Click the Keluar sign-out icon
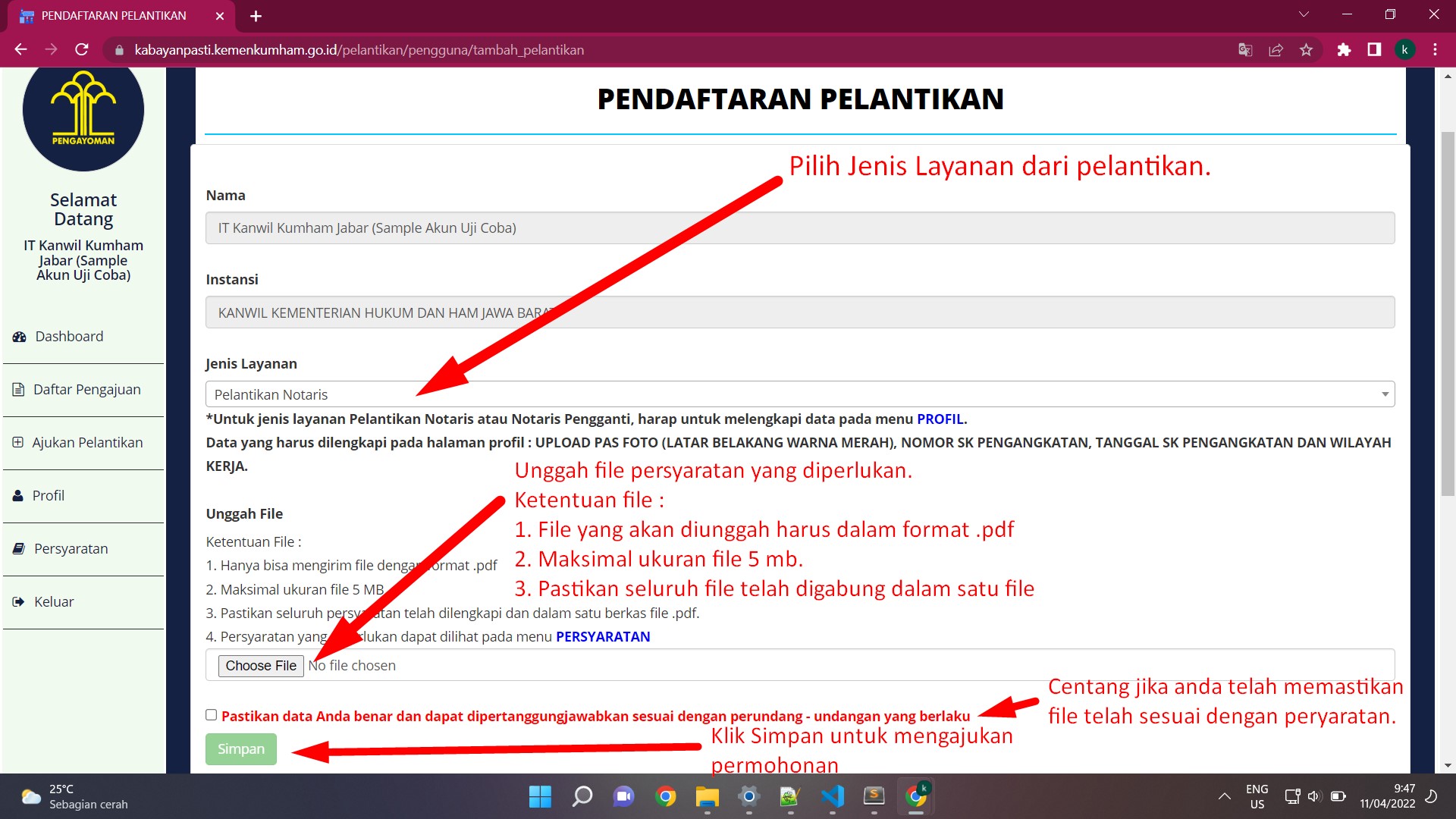Screen dimensions: 1456x819 [19, 602]
